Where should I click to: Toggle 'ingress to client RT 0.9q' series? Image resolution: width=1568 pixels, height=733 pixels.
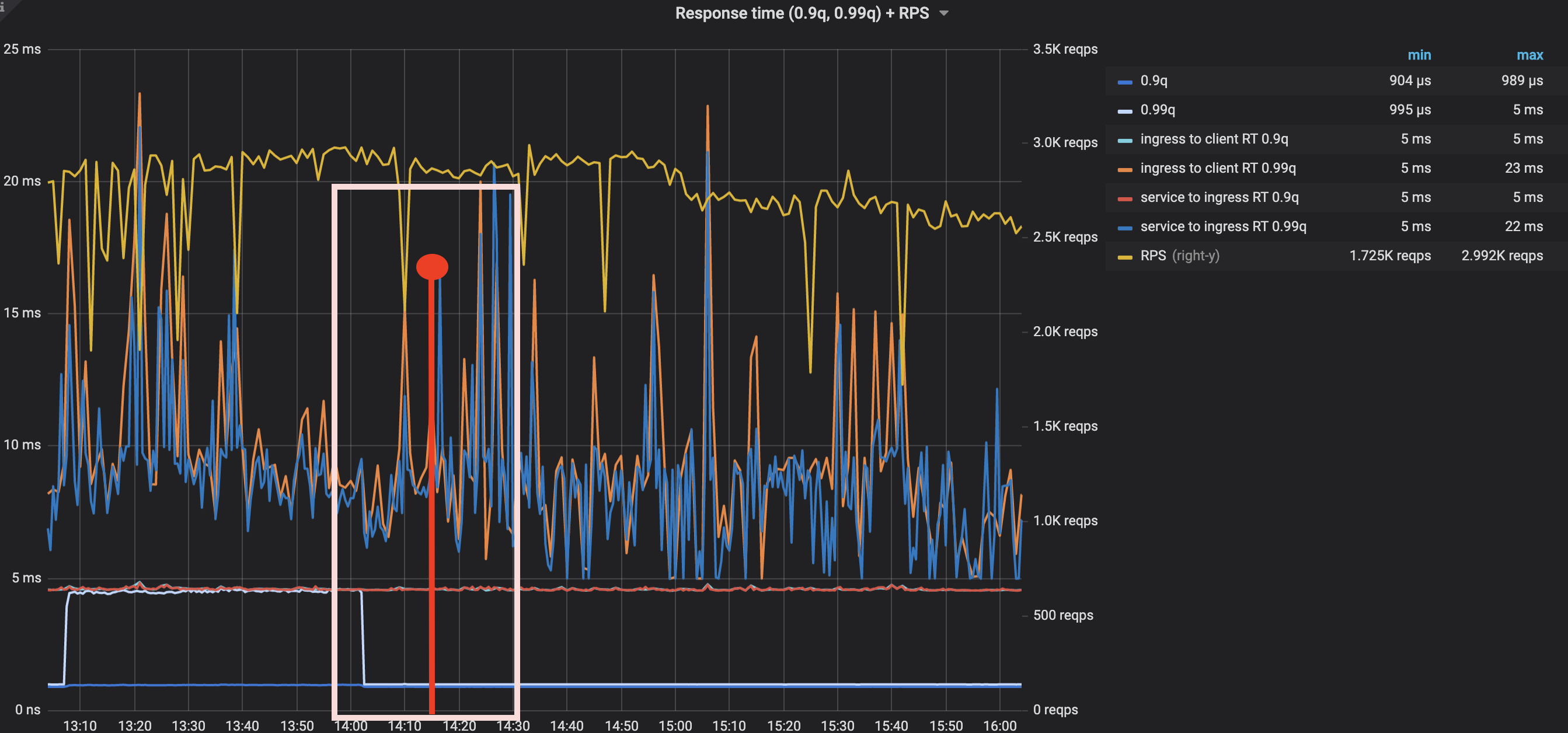point(1214,139)
